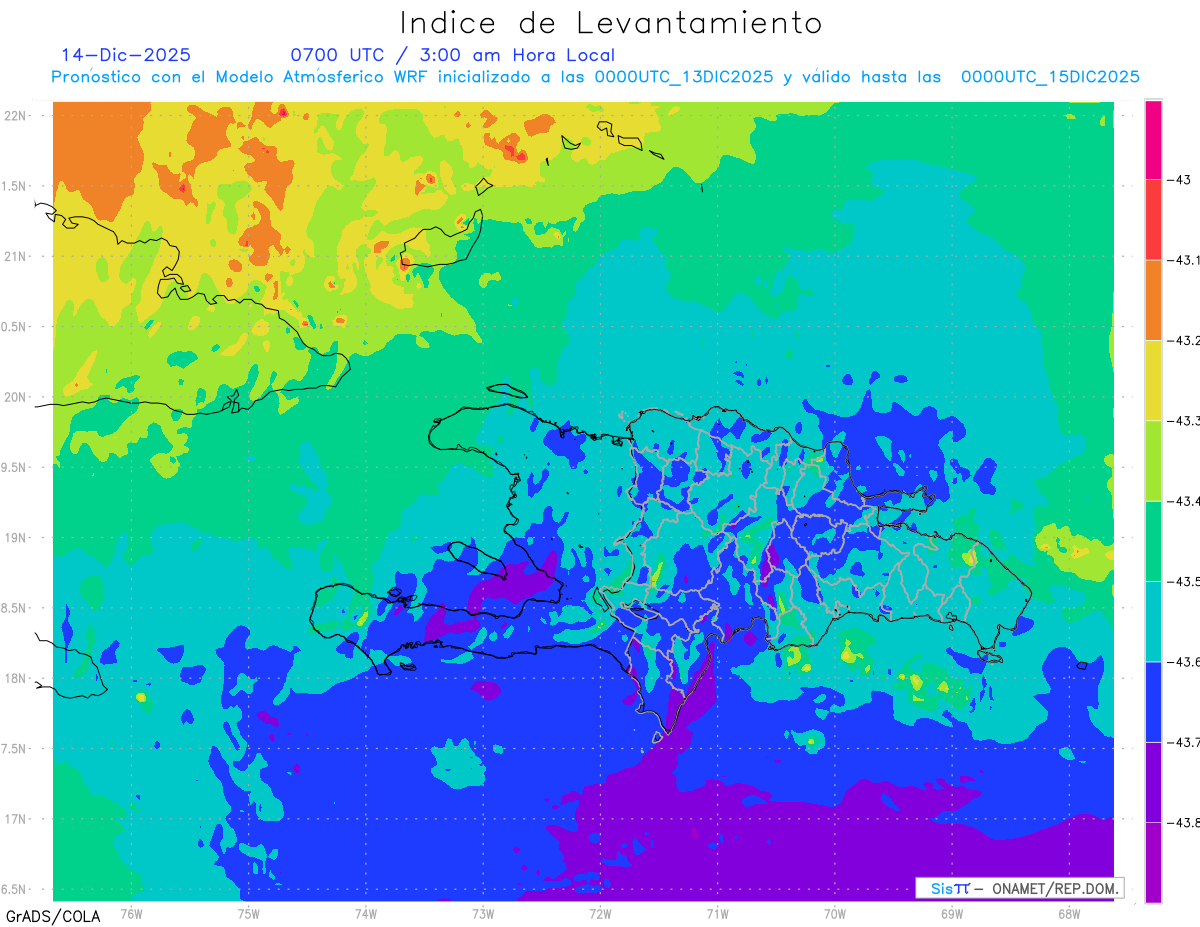The image size is (1200, 927).
Task: Pick the pink swatch atop the color legend
Action: tap(1153, 140)
